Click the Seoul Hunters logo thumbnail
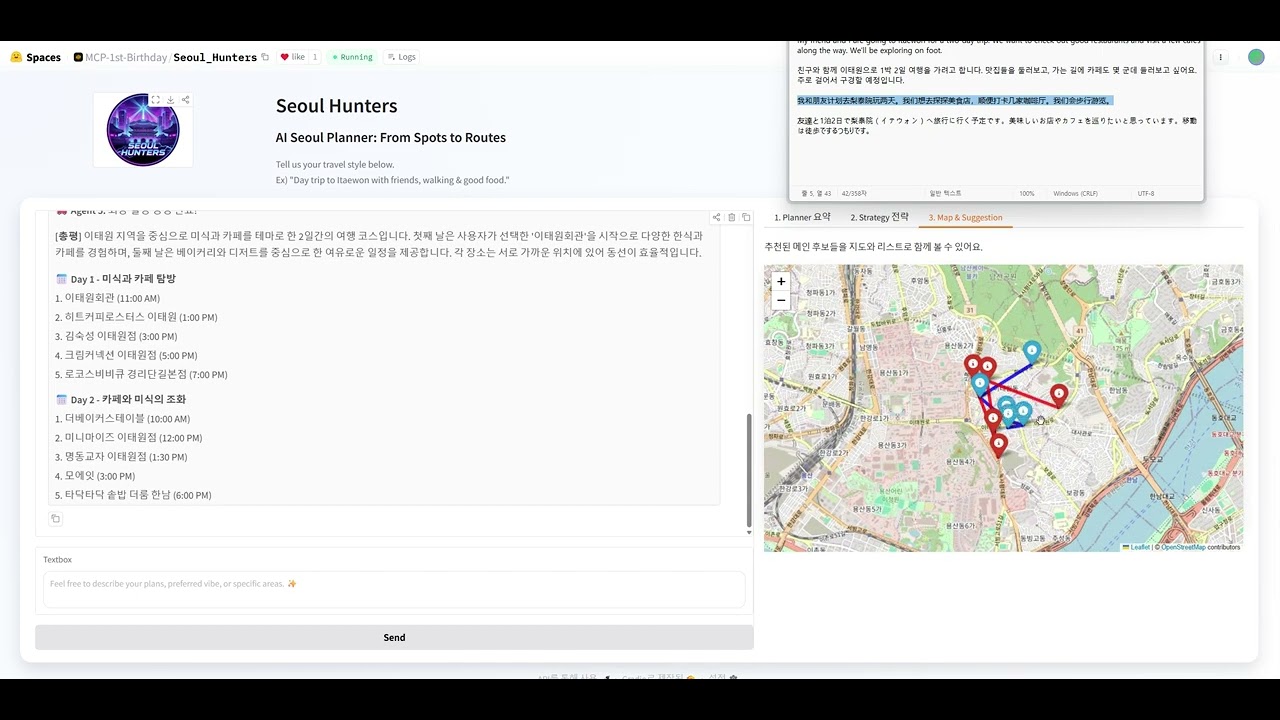1280x720 pixels. [x=143, y=130]
